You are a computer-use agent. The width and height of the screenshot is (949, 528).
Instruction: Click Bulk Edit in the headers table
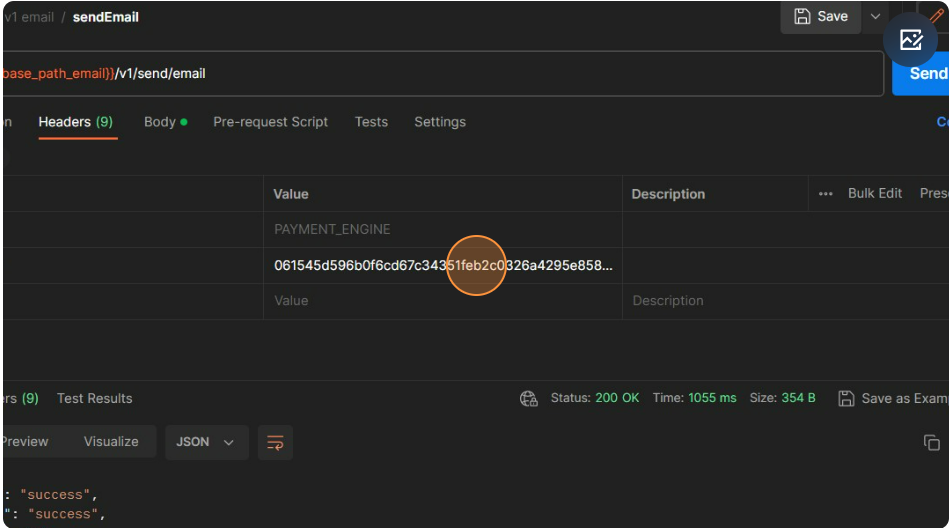coord(875,194)
